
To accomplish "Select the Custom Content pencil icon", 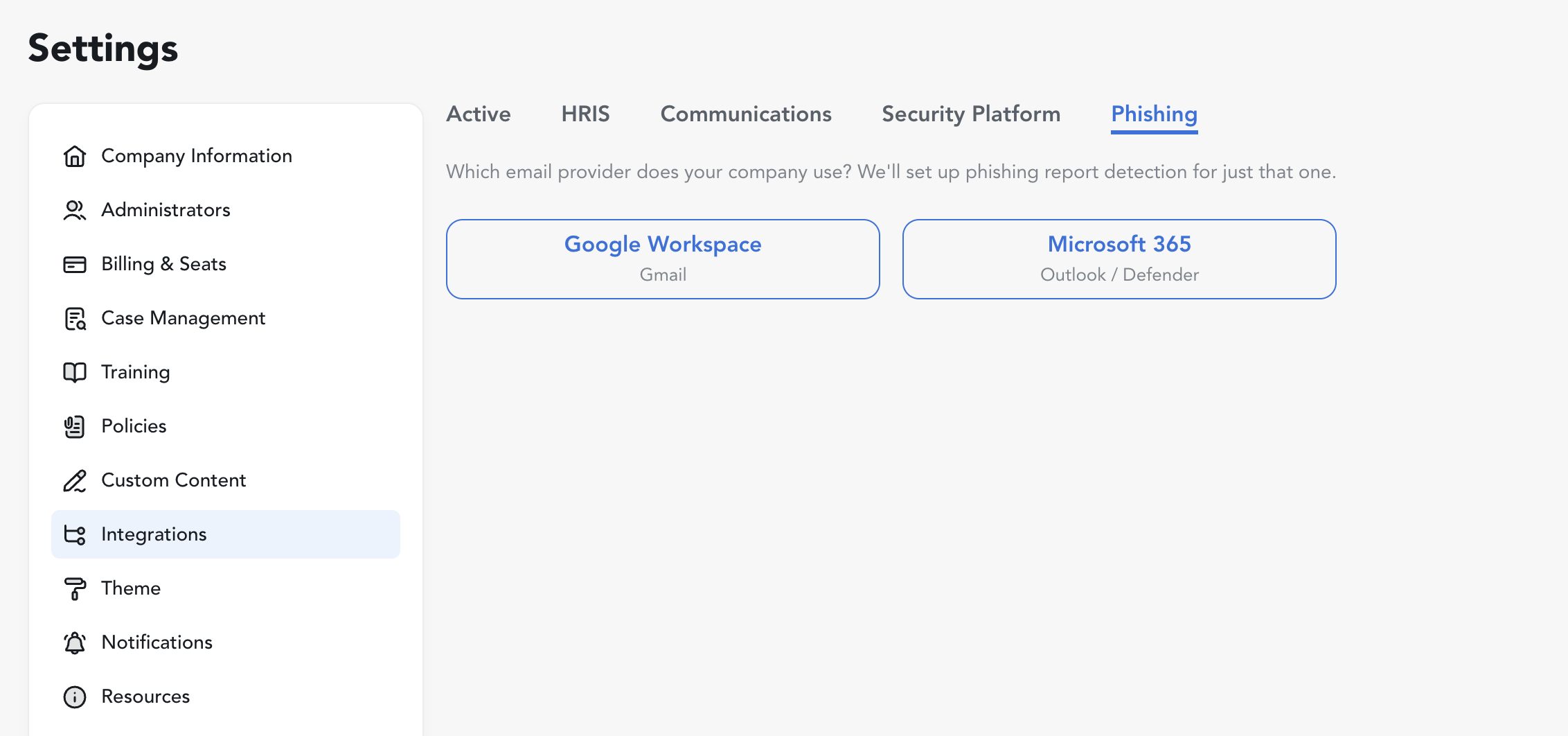I will pyautogui.click(x=75, y=480).
